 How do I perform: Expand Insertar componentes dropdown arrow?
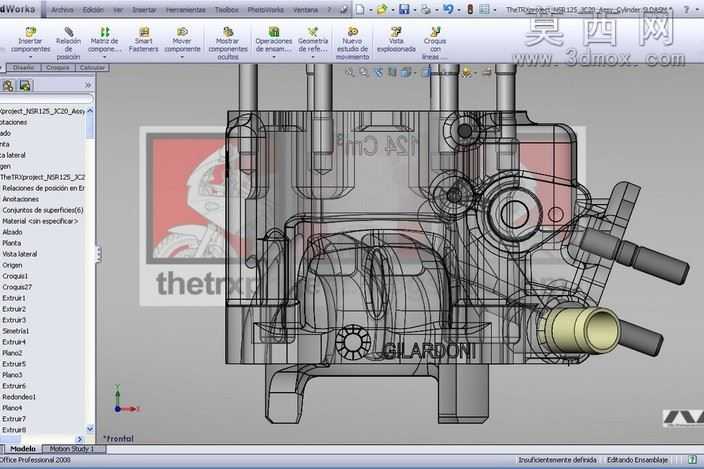[31, 57]
